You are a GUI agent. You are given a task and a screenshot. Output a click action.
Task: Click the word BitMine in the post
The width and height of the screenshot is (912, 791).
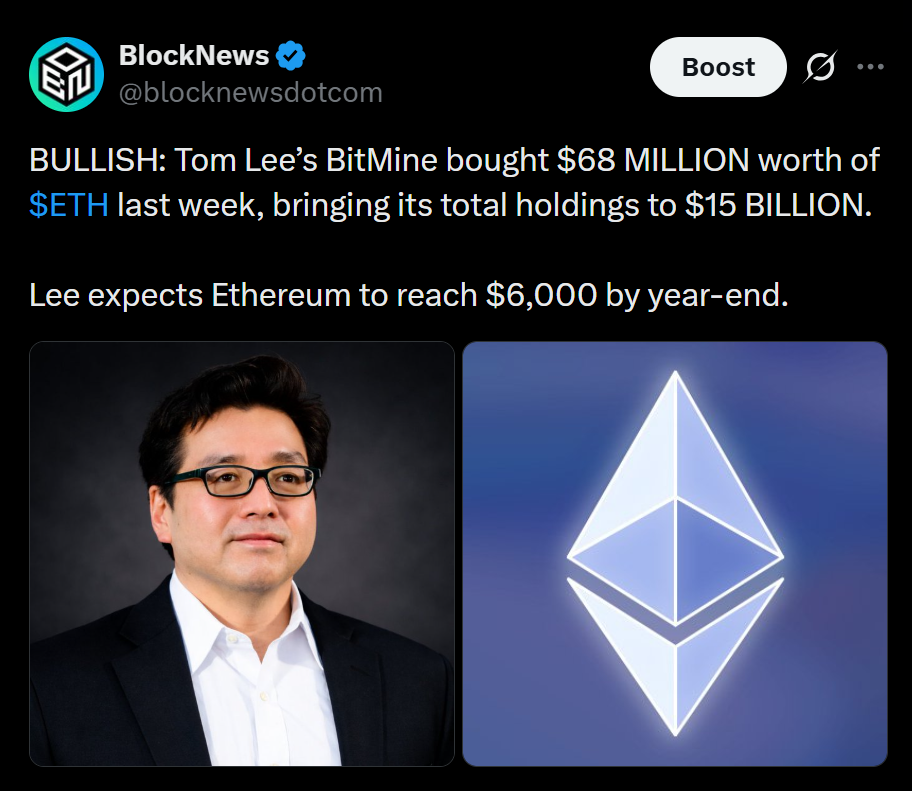[381, 160]
